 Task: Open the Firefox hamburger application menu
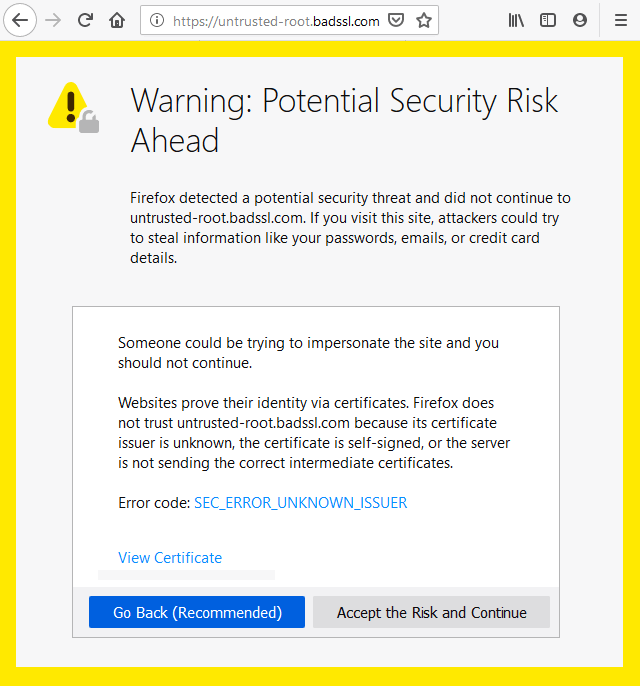(x=621, y=20)
